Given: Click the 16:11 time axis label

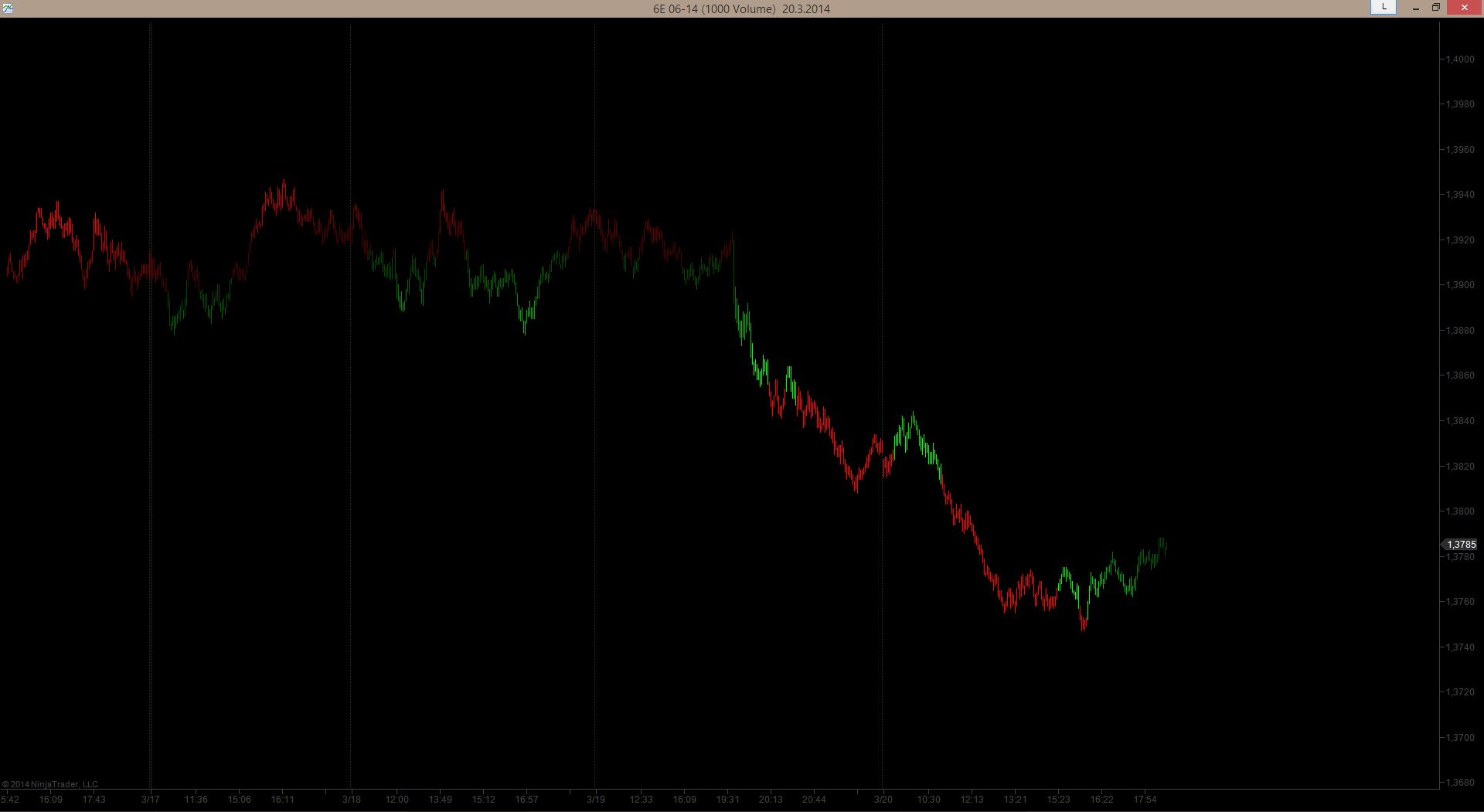Looking at the screenshot, I should pos(283,800).
